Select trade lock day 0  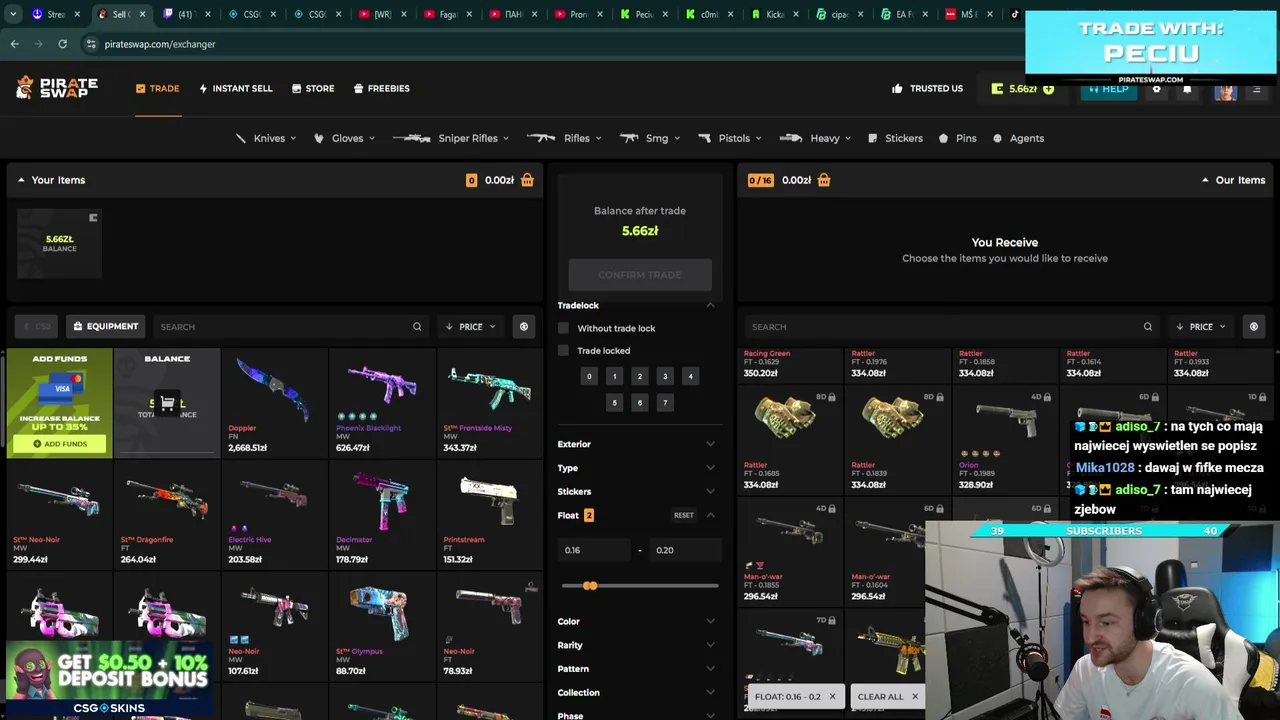click(589, 376)
